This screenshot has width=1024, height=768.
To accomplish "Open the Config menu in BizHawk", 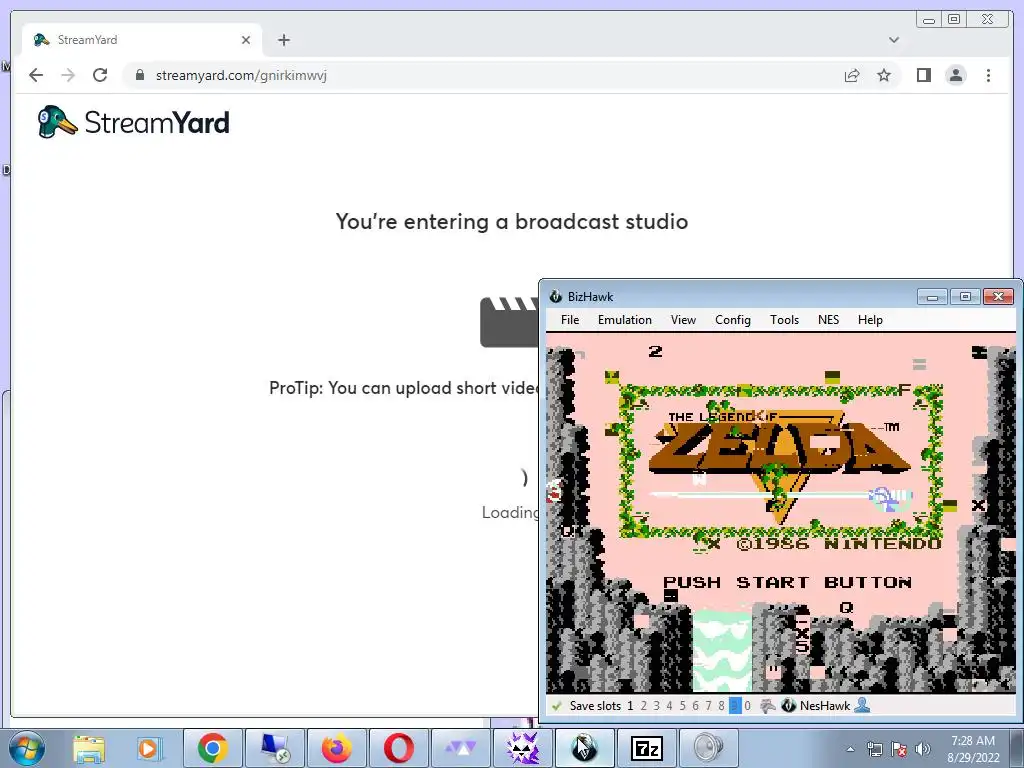I will (733, 320).
